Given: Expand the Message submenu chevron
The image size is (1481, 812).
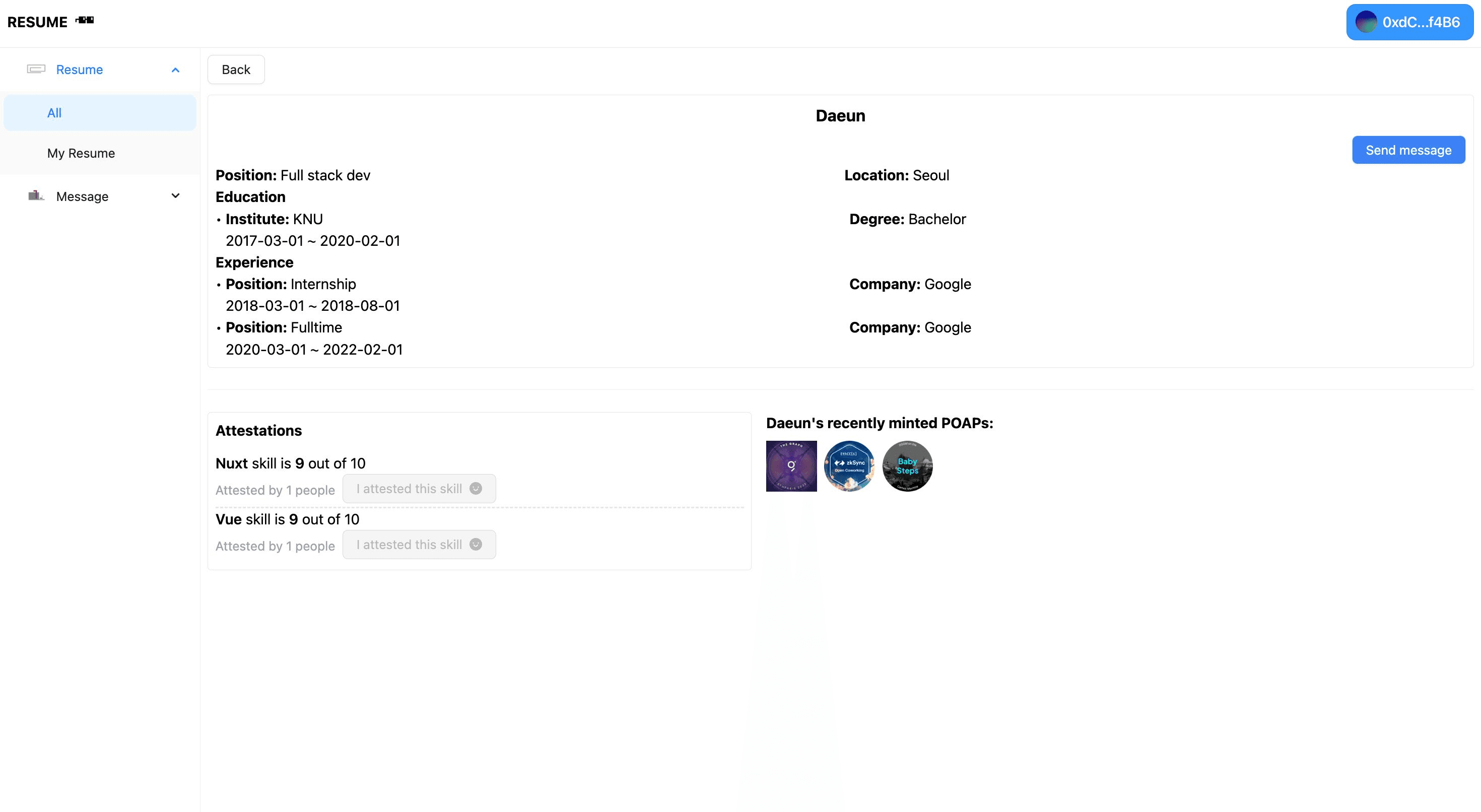Looking at the screenshot, I should coord(175,196).
